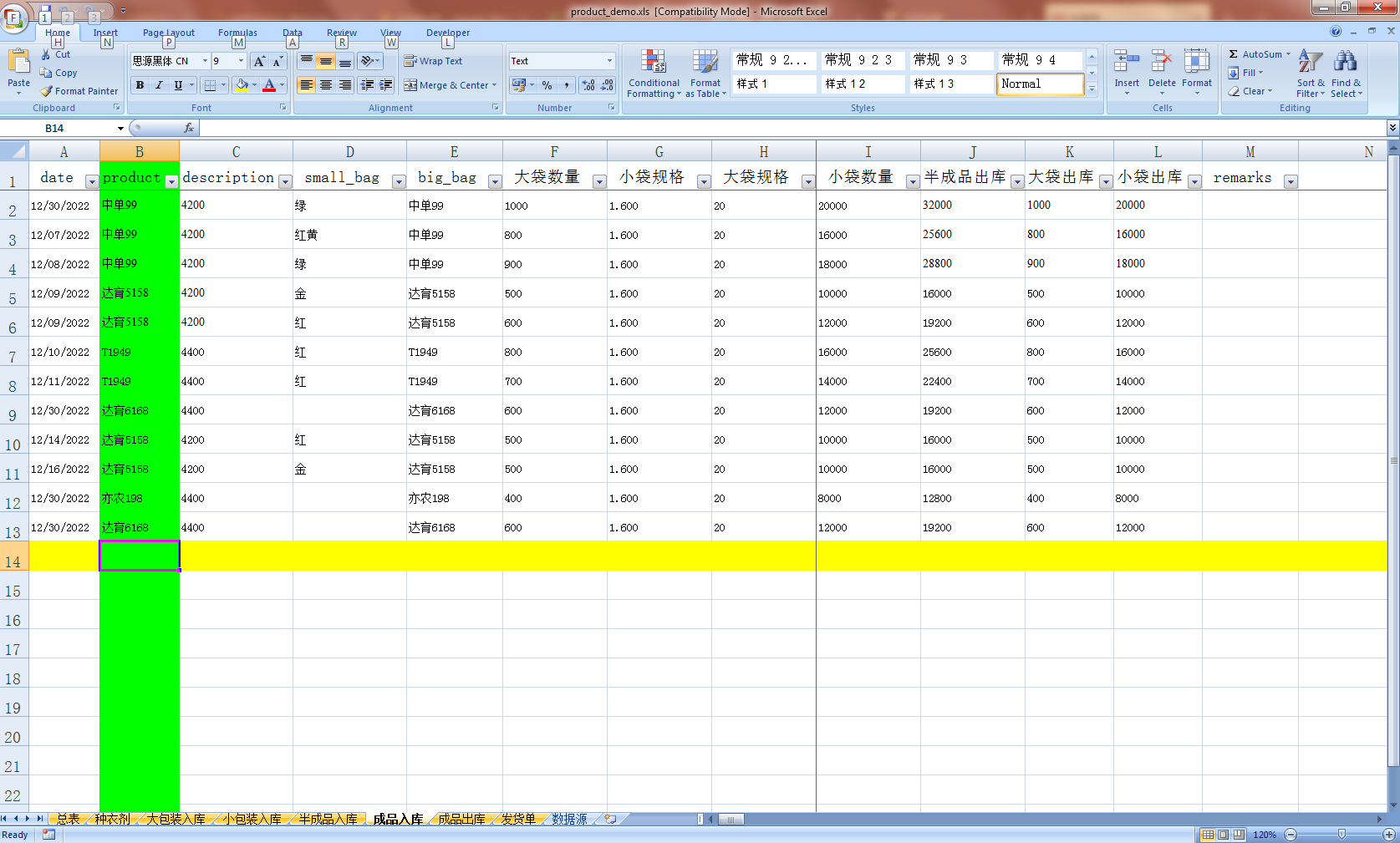The width and height of the screenshot is (1400, 843).
Task: Open the Formulas ribbon tab
Action: pos(237,33)
